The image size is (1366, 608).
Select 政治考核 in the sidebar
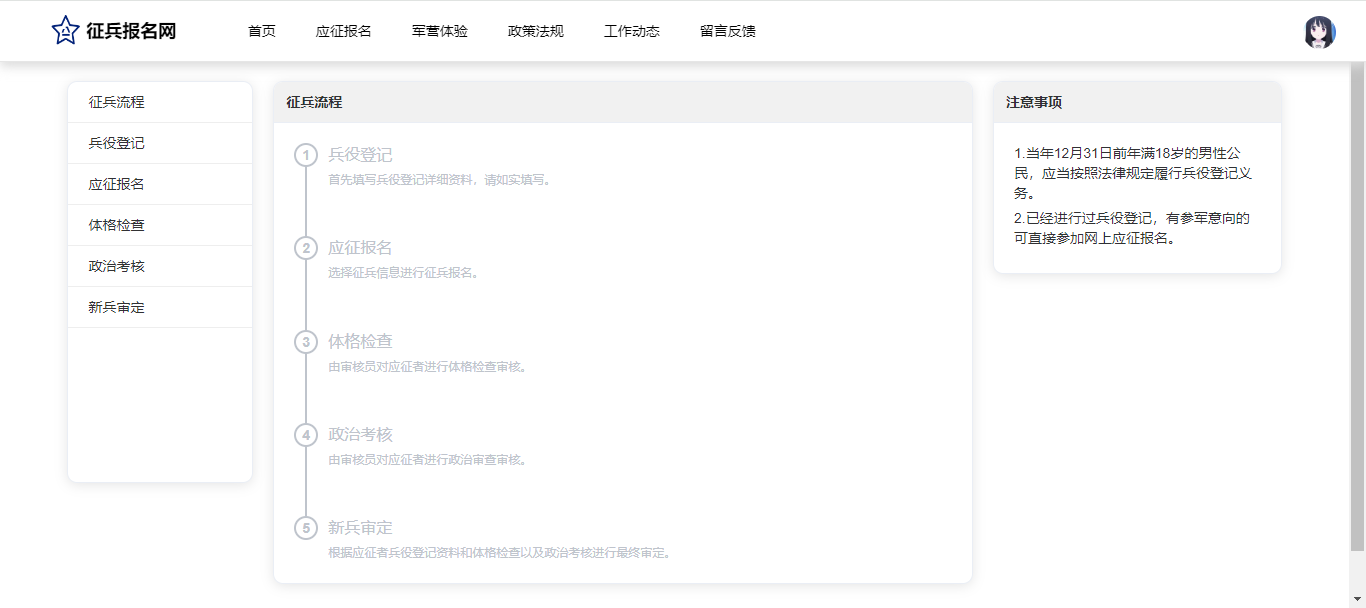[x=160, y=266]
